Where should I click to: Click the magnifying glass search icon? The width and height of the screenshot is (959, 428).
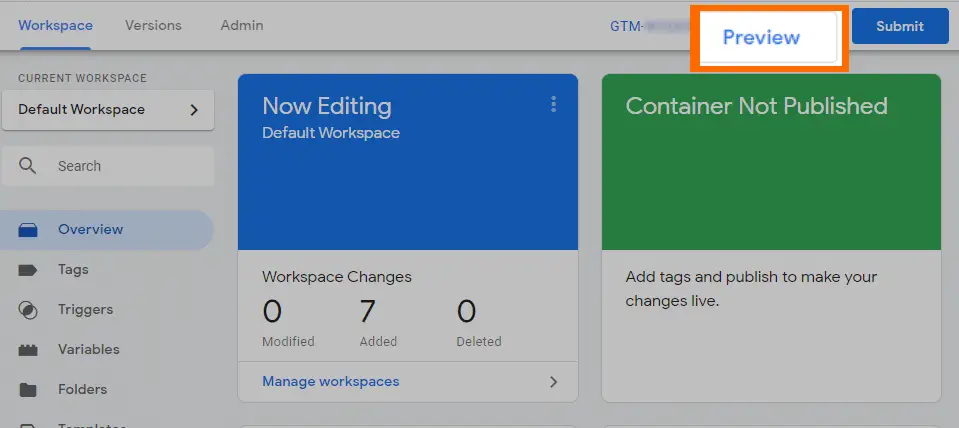(27, 166)
